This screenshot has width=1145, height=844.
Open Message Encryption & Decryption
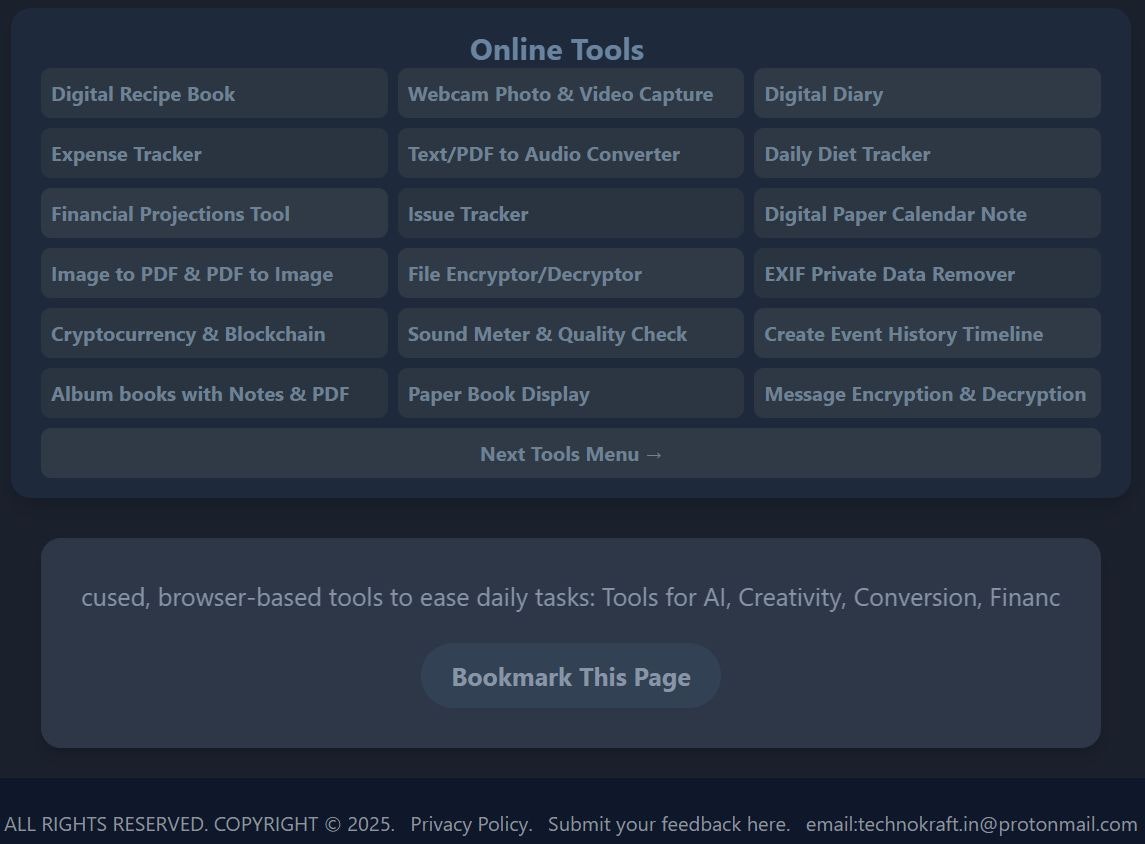[926, 393]
